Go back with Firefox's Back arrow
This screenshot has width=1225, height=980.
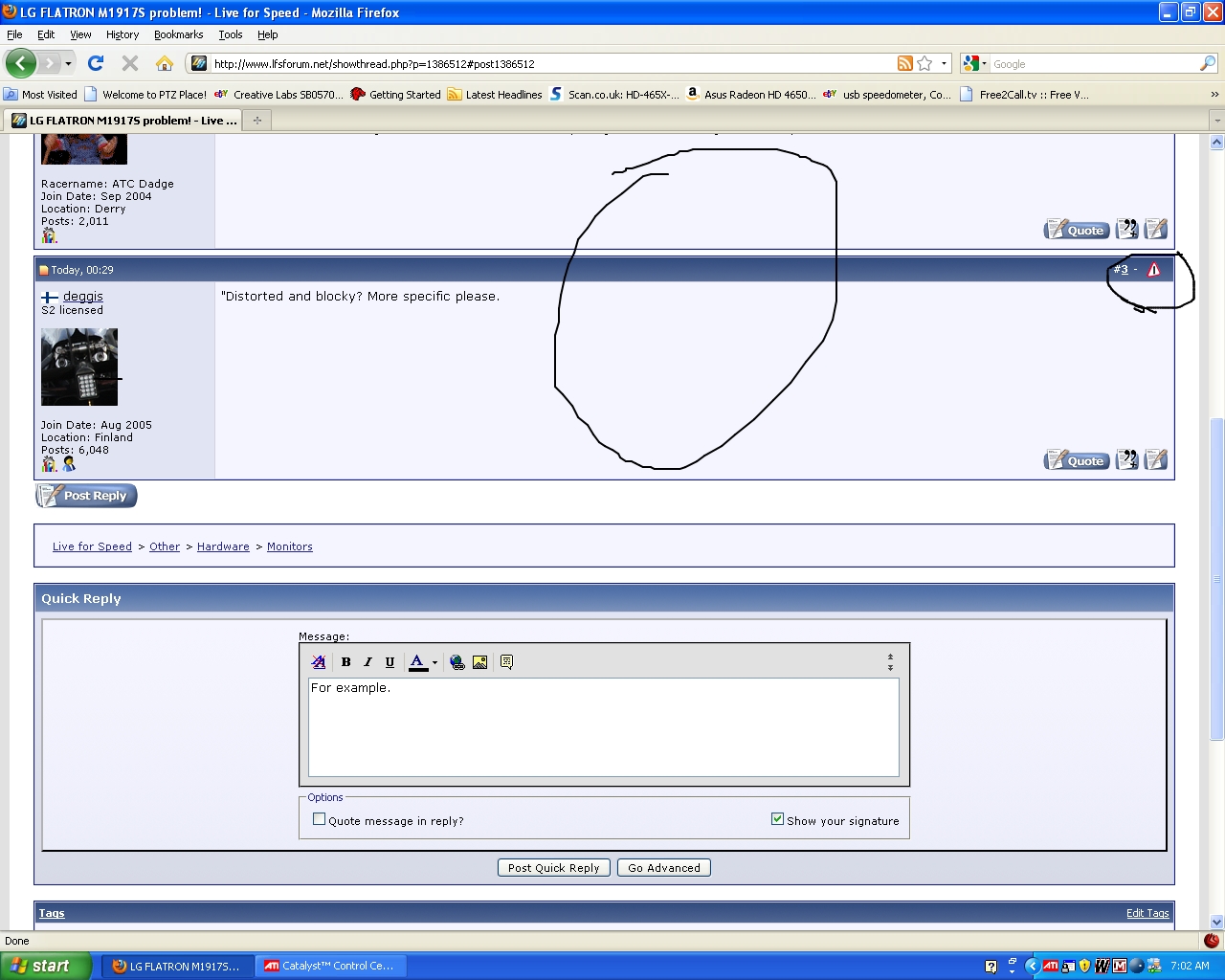coord(21,63)
